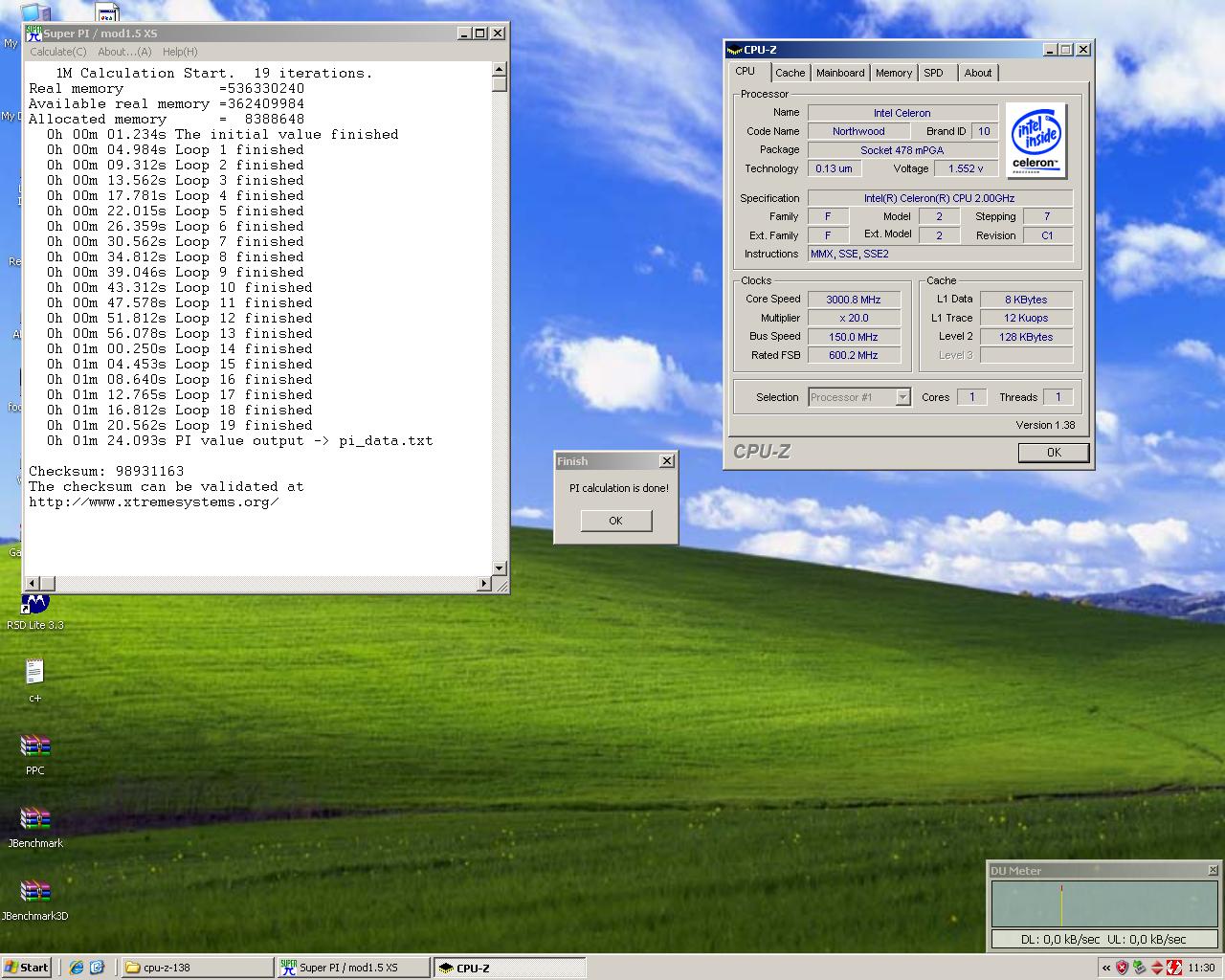
Task: Close the Finish dialog with X
Action: (667, 461)
